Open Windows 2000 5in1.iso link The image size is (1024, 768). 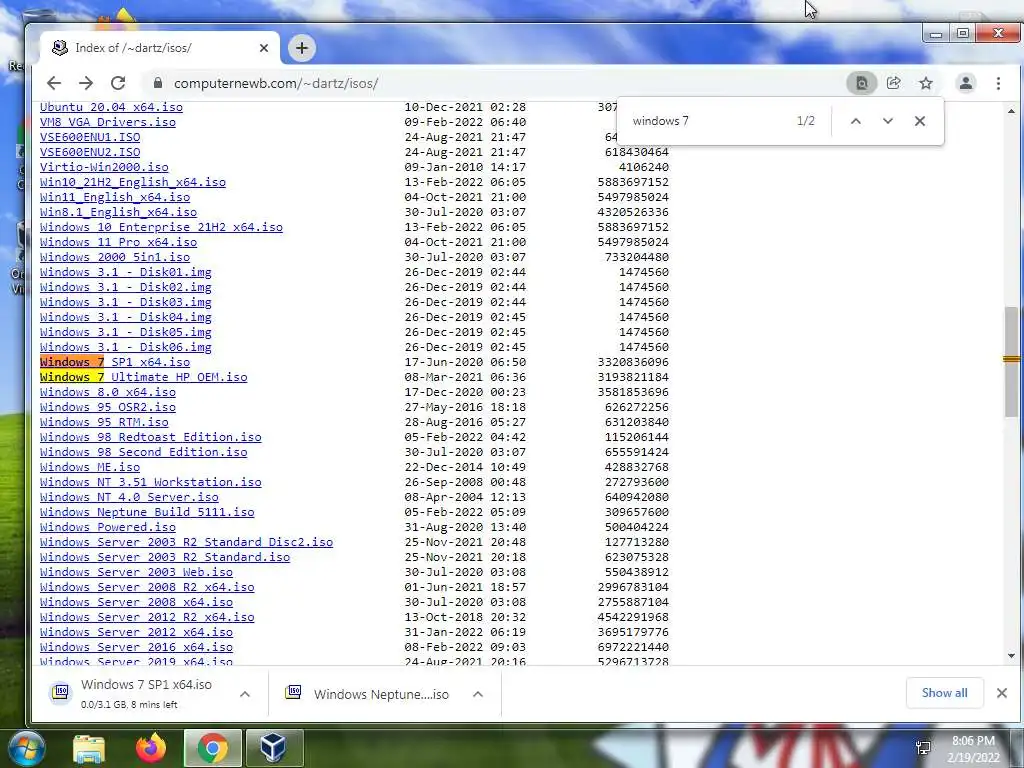115,257
